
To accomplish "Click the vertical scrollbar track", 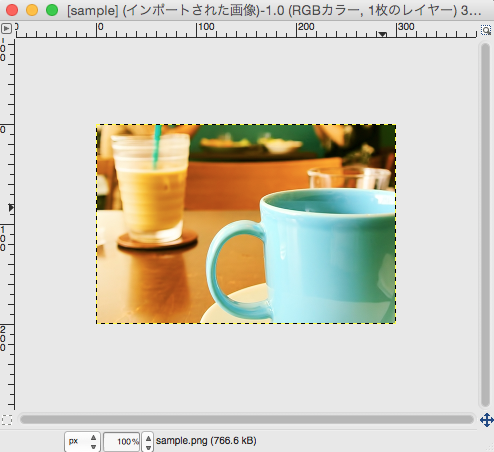I will pos(485,225).
